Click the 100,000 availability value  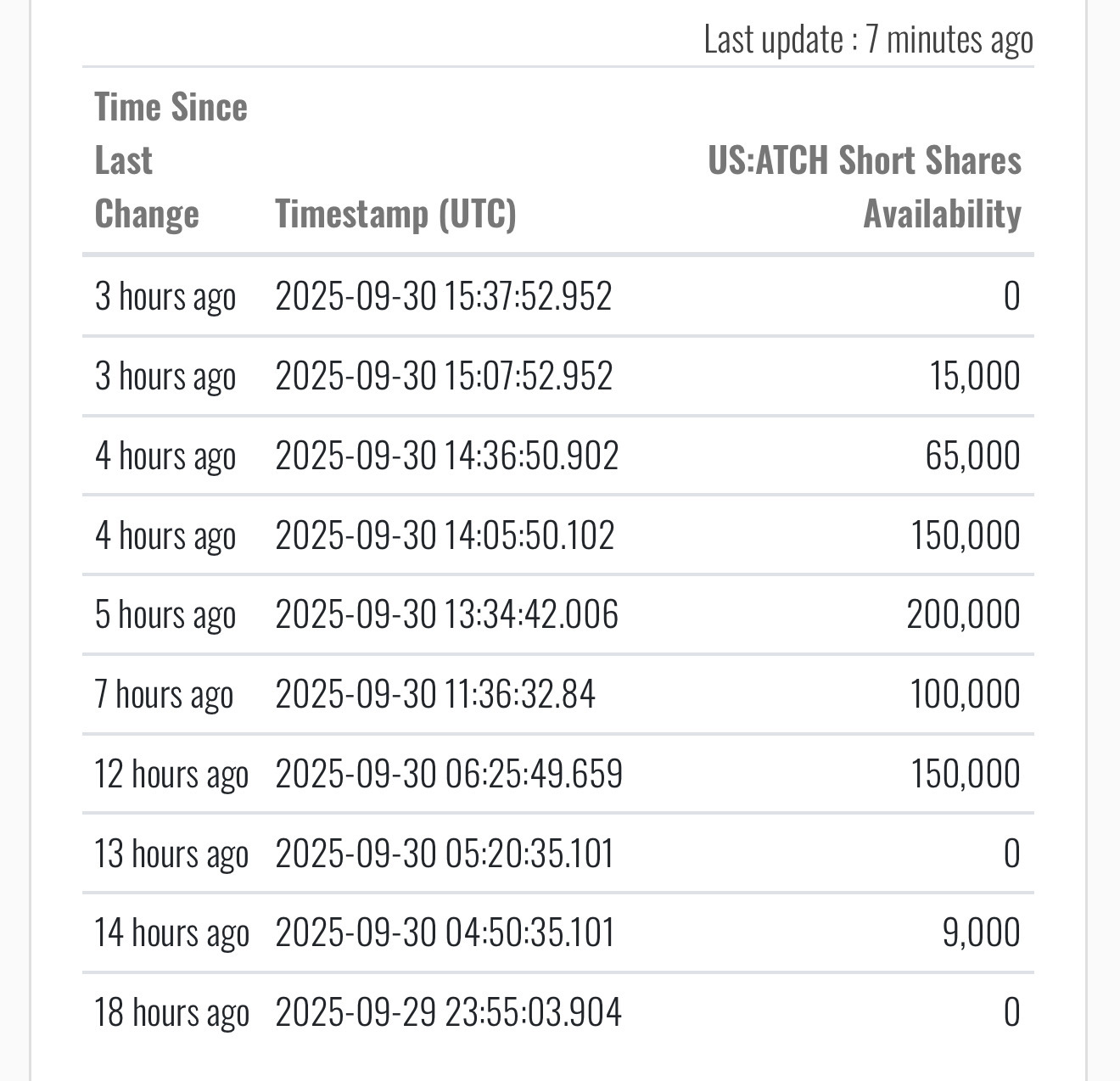(965, 694)
